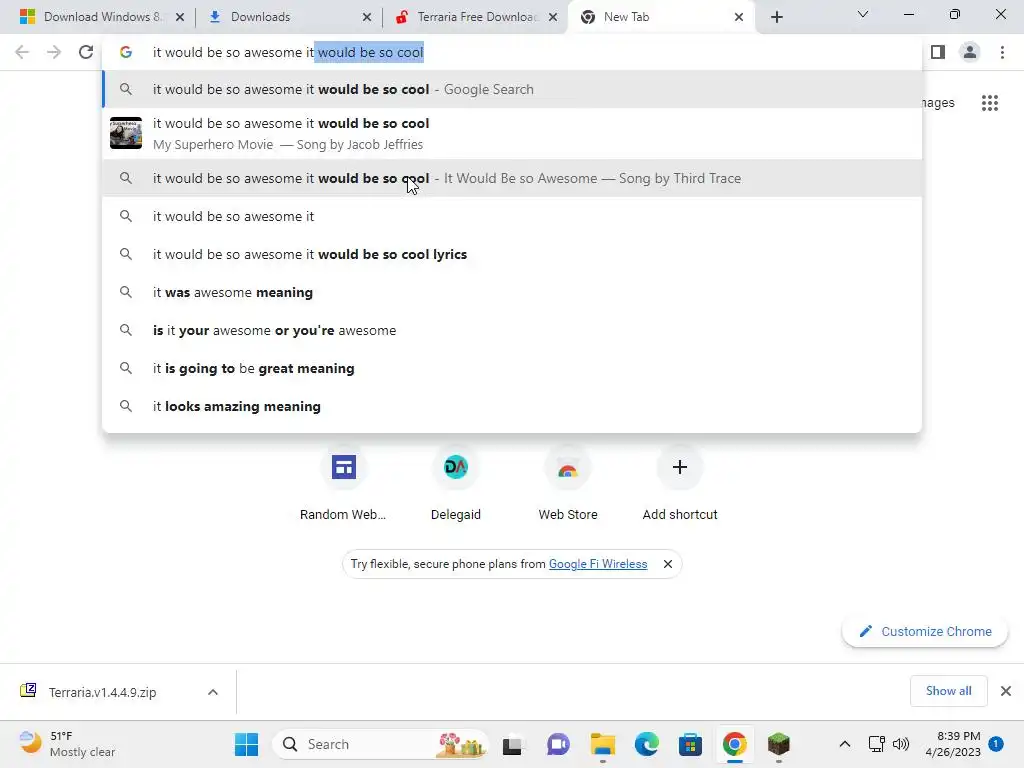This screenshot has width=1024, height=768.
Task: Choose the Third Trace song suggestion
Action: 512,178
